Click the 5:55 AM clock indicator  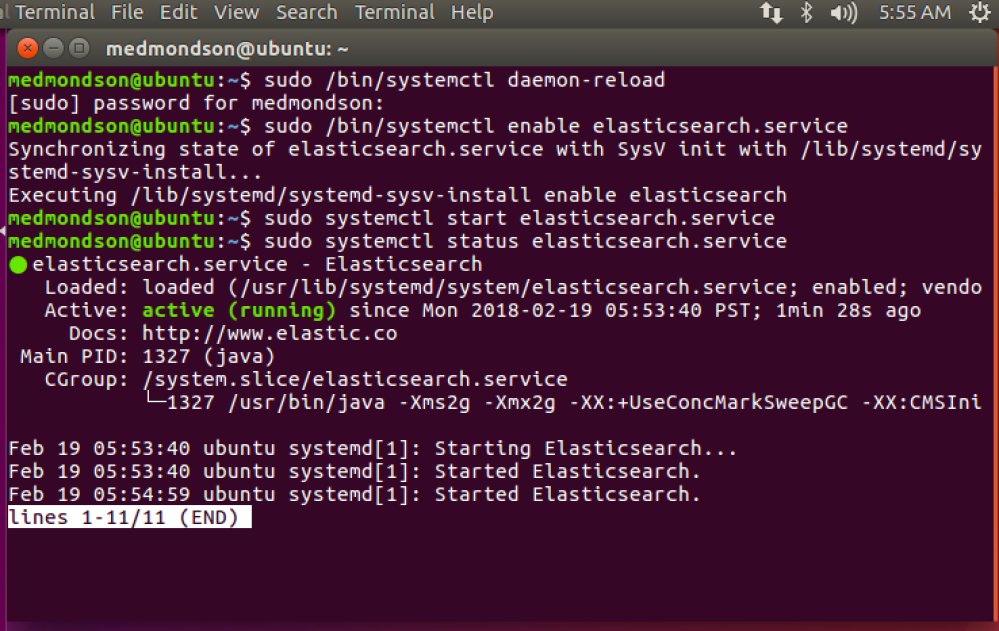[914, 13]
